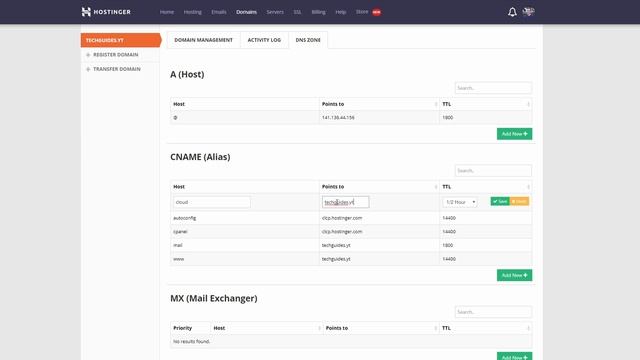Open the notifications bell
Screen dimensions: 640x360
(x=512, y=12)
